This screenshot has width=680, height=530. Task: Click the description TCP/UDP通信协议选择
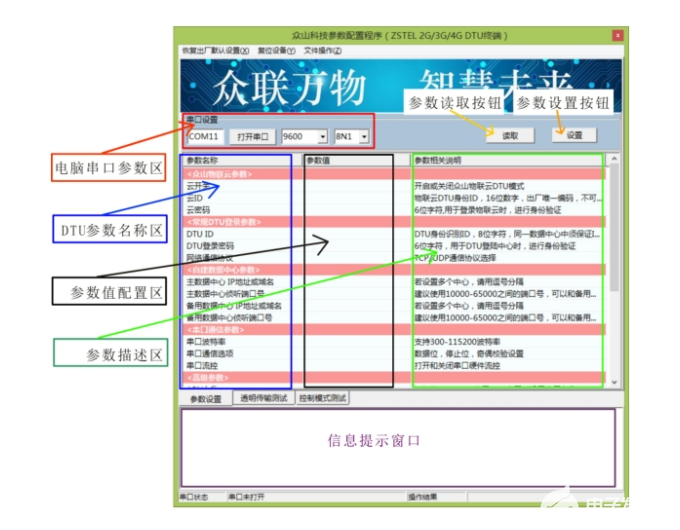point(455,258)
